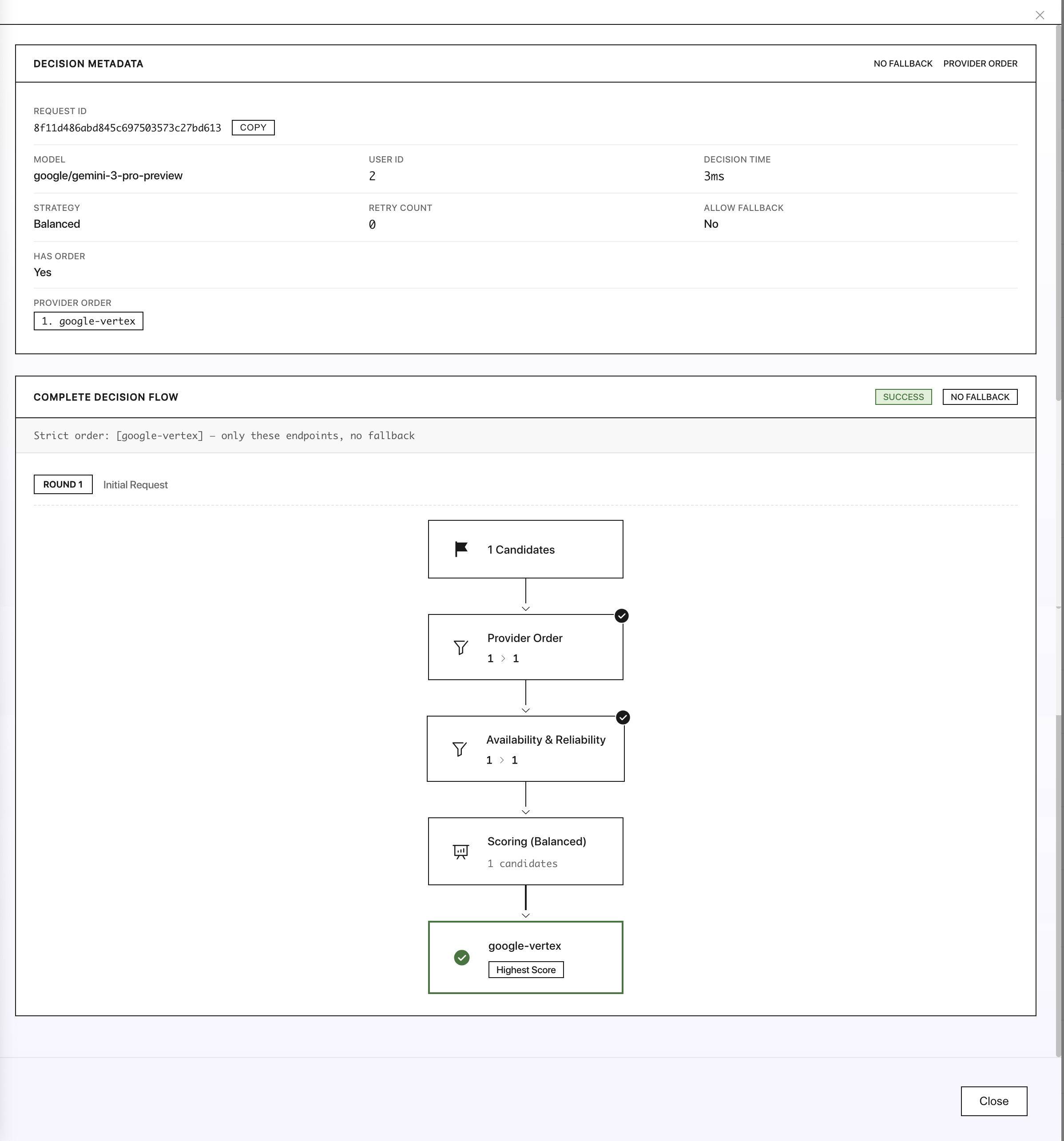Click the presentation chart icon in Scoring node
This screenshot has height=1141, width=1064.
tap(461, 851)
